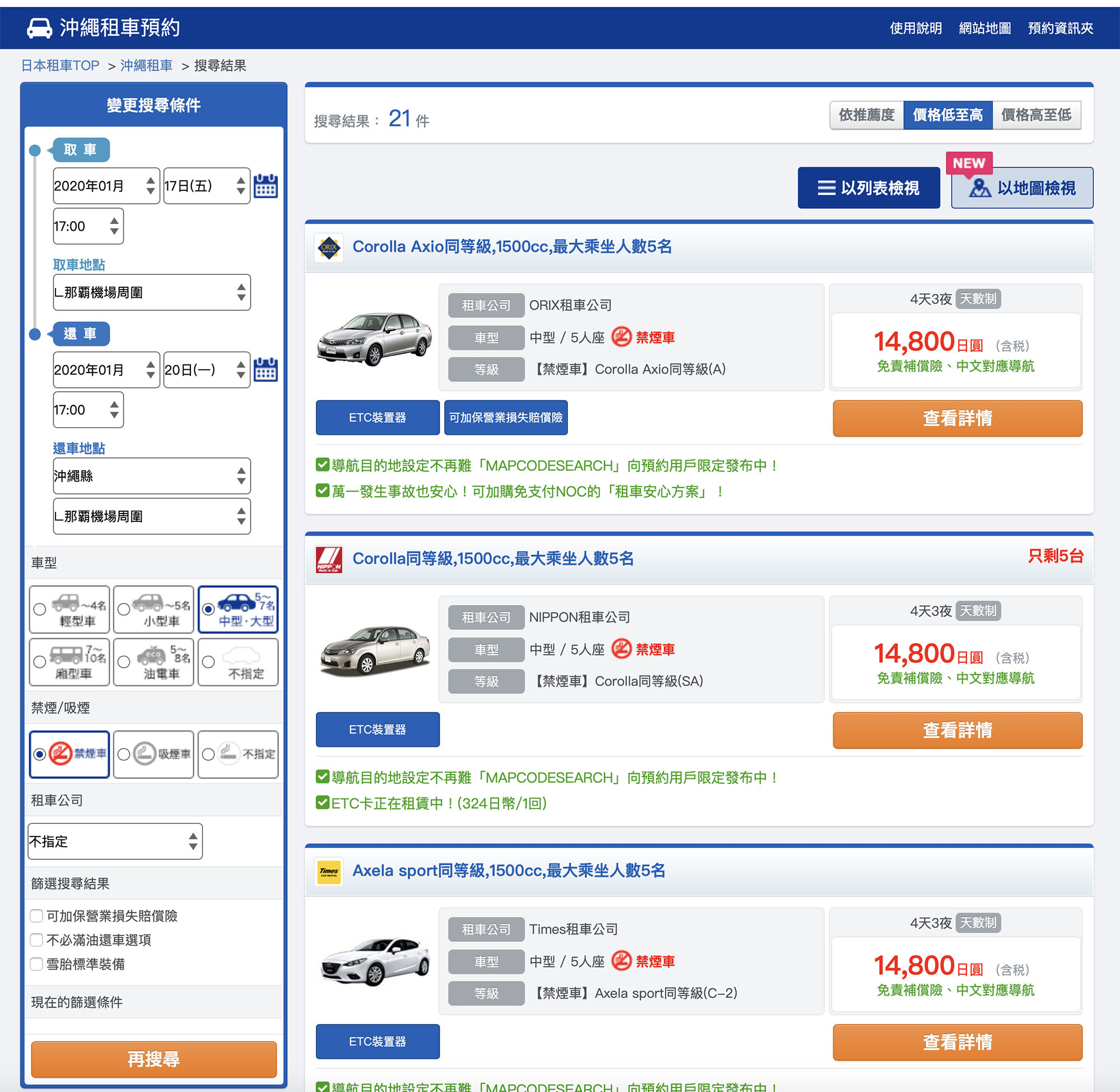The height and width of the screenshot is (1092, 1120).
Task: Open Corolla同等級,1500cc title link
Action: 493,559
